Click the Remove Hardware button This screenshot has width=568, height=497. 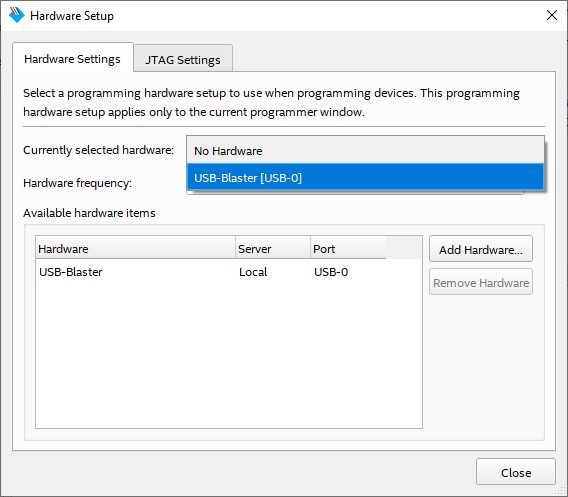click(481, 282)
